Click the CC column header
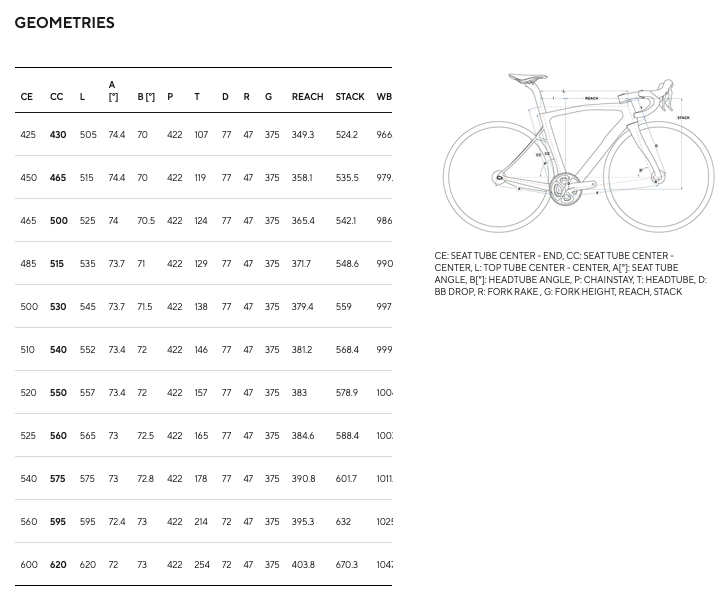Viewport: 728px width, 602px height. [x=57, y=97]
